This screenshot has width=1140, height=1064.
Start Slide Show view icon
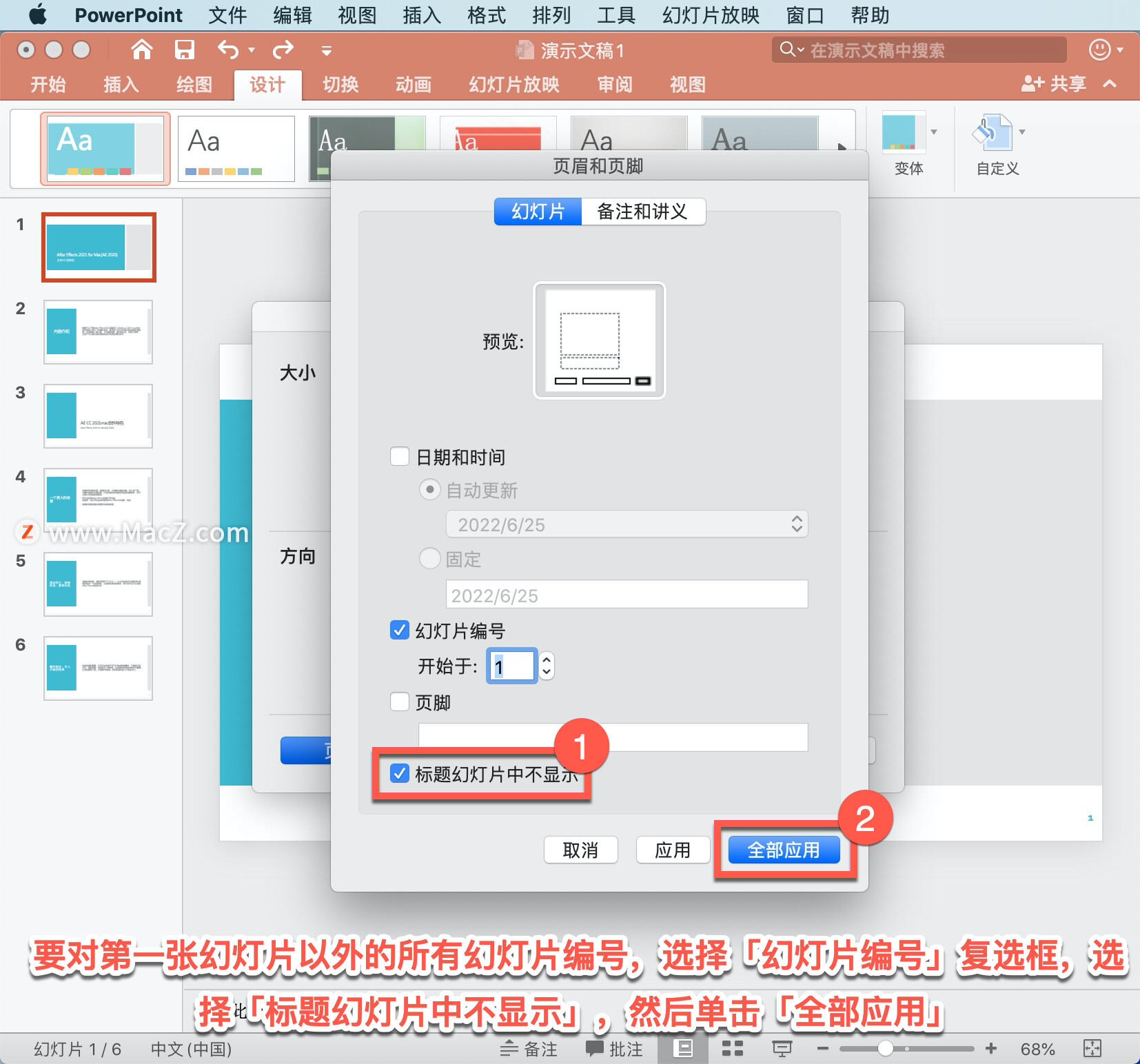[782, 1049]
